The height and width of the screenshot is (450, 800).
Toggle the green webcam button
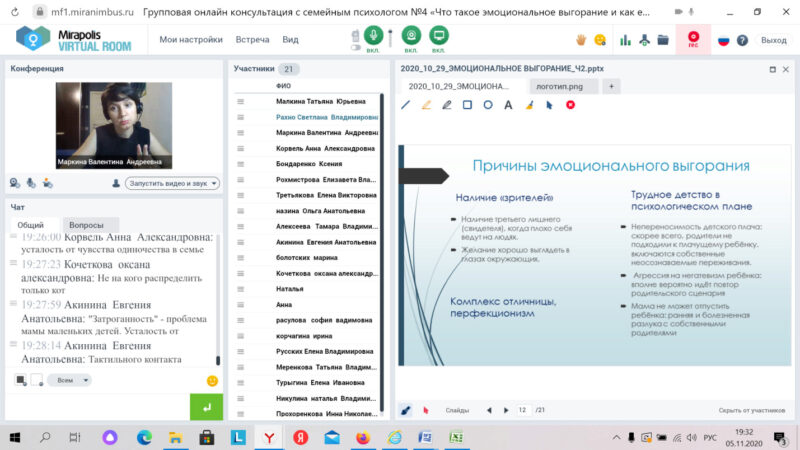(411, 36)
